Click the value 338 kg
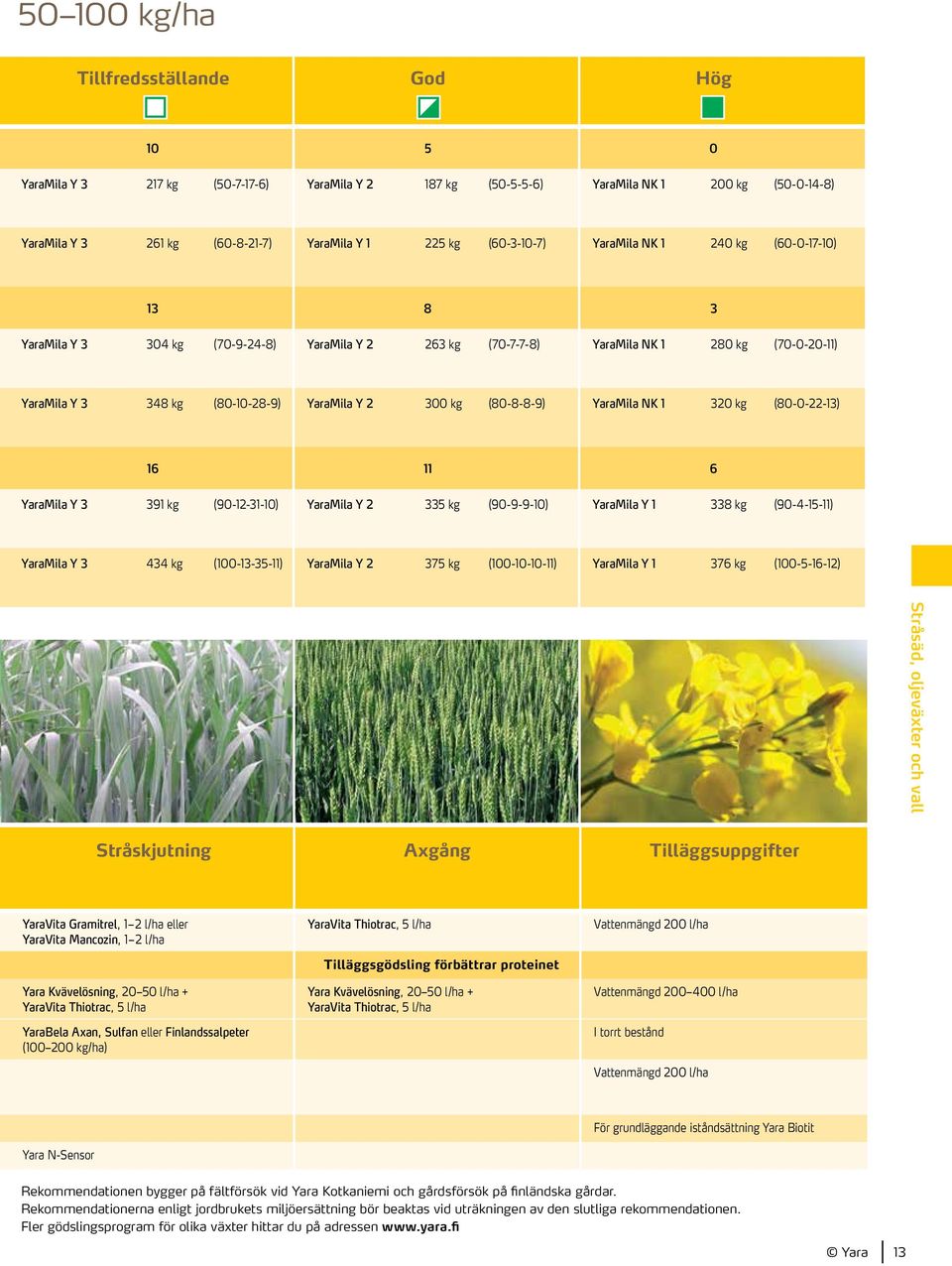The image size is (952, 1266). point(729,505)
